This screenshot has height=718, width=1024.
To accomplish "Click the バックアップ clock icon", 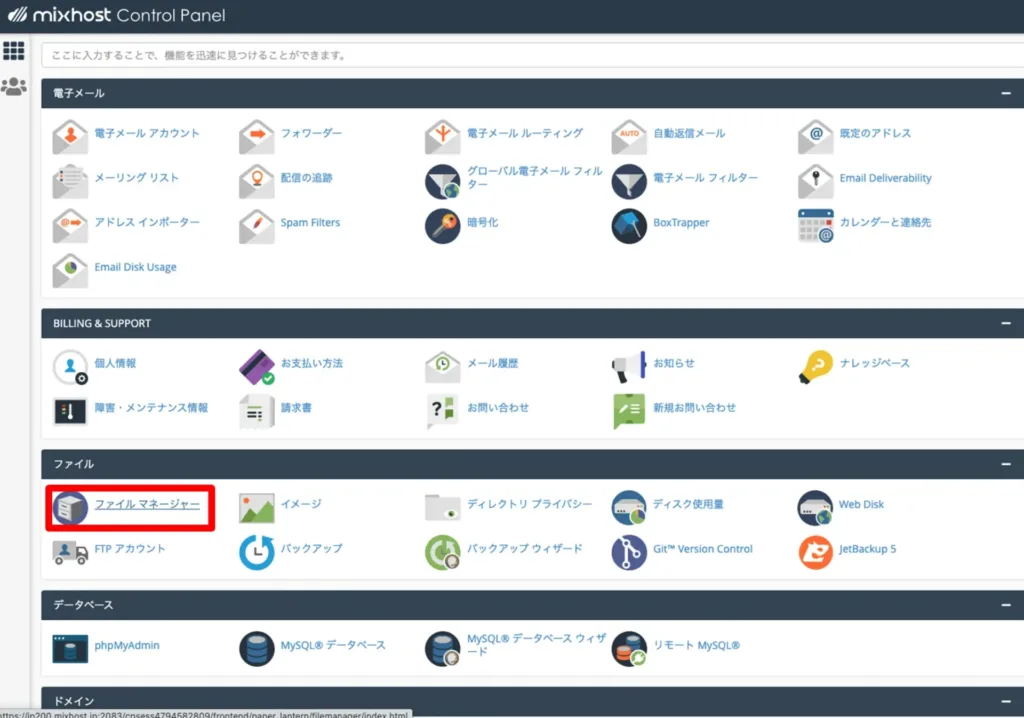I will point(257,552).
